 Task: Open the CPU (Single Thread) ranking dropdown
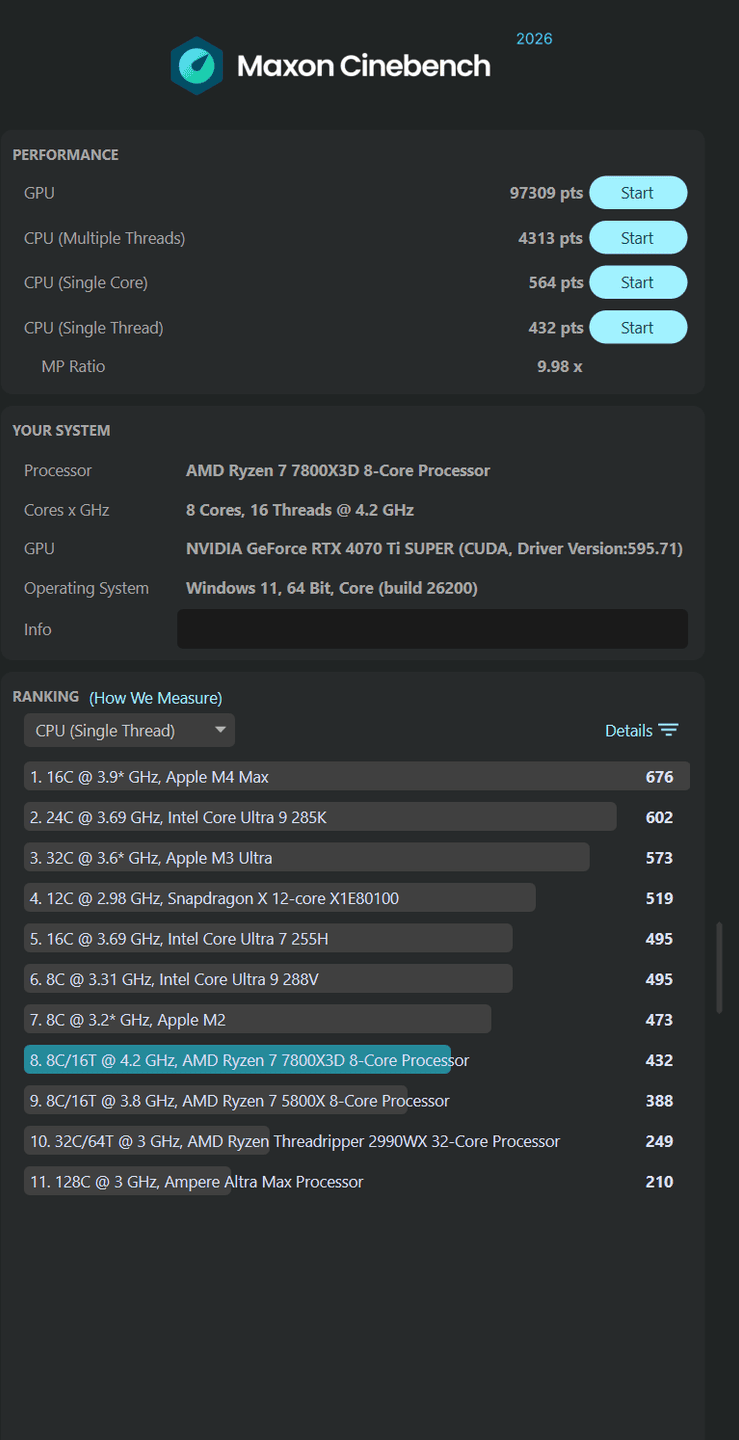pyautogui.click(x=129, y=730)
